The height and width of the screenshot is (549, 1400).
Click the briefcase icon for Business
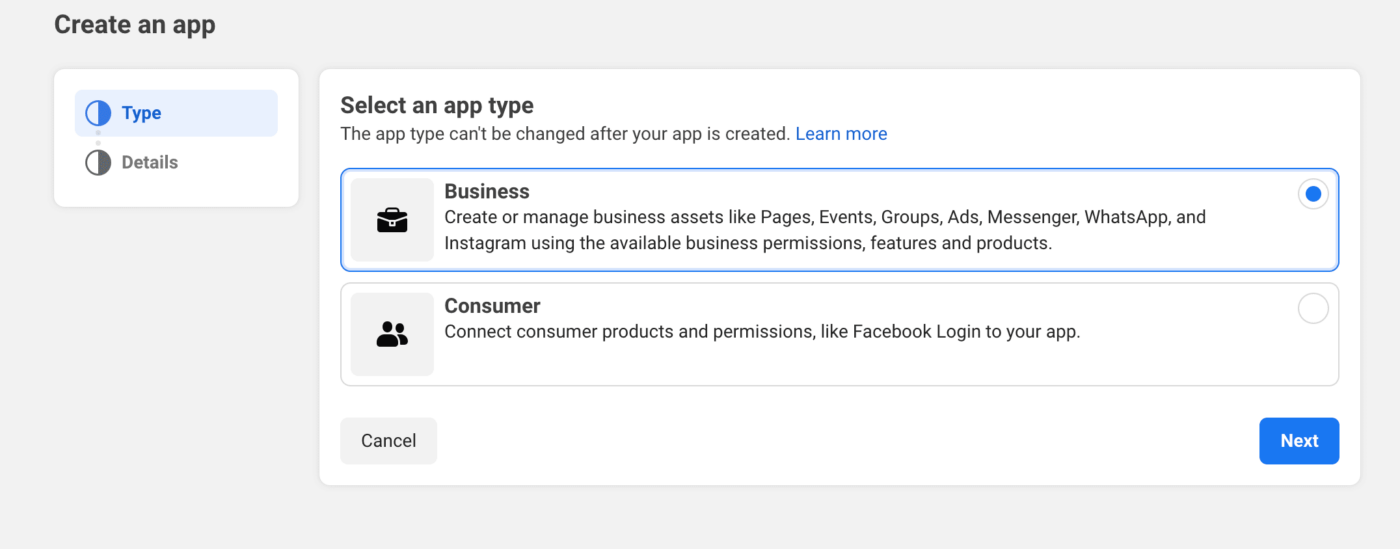click(392, 220)
